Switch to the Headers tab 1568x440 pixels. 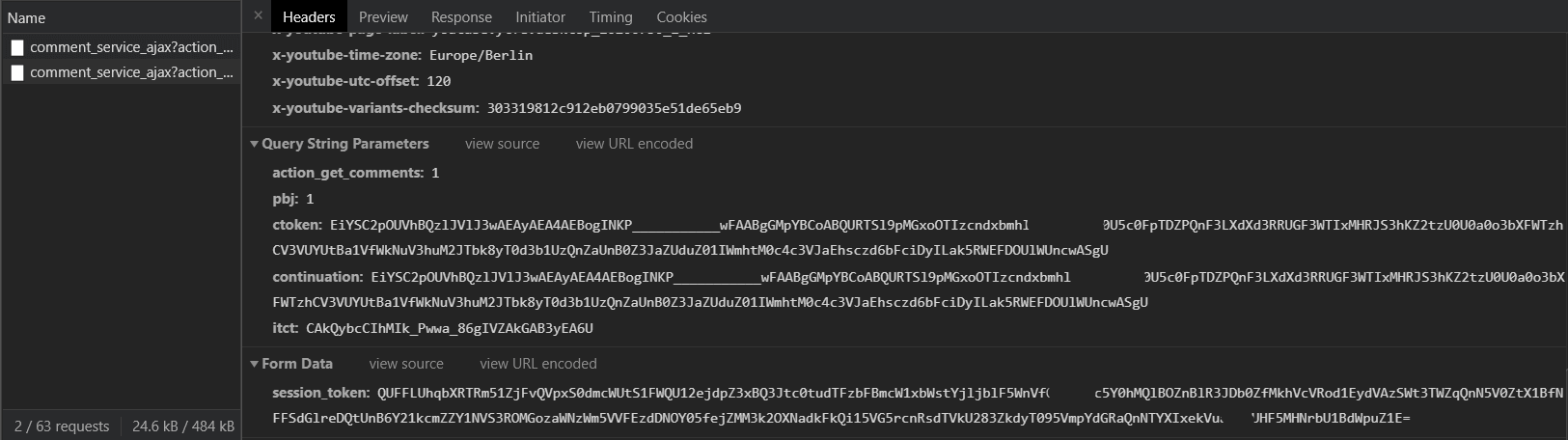pos(309,17)
